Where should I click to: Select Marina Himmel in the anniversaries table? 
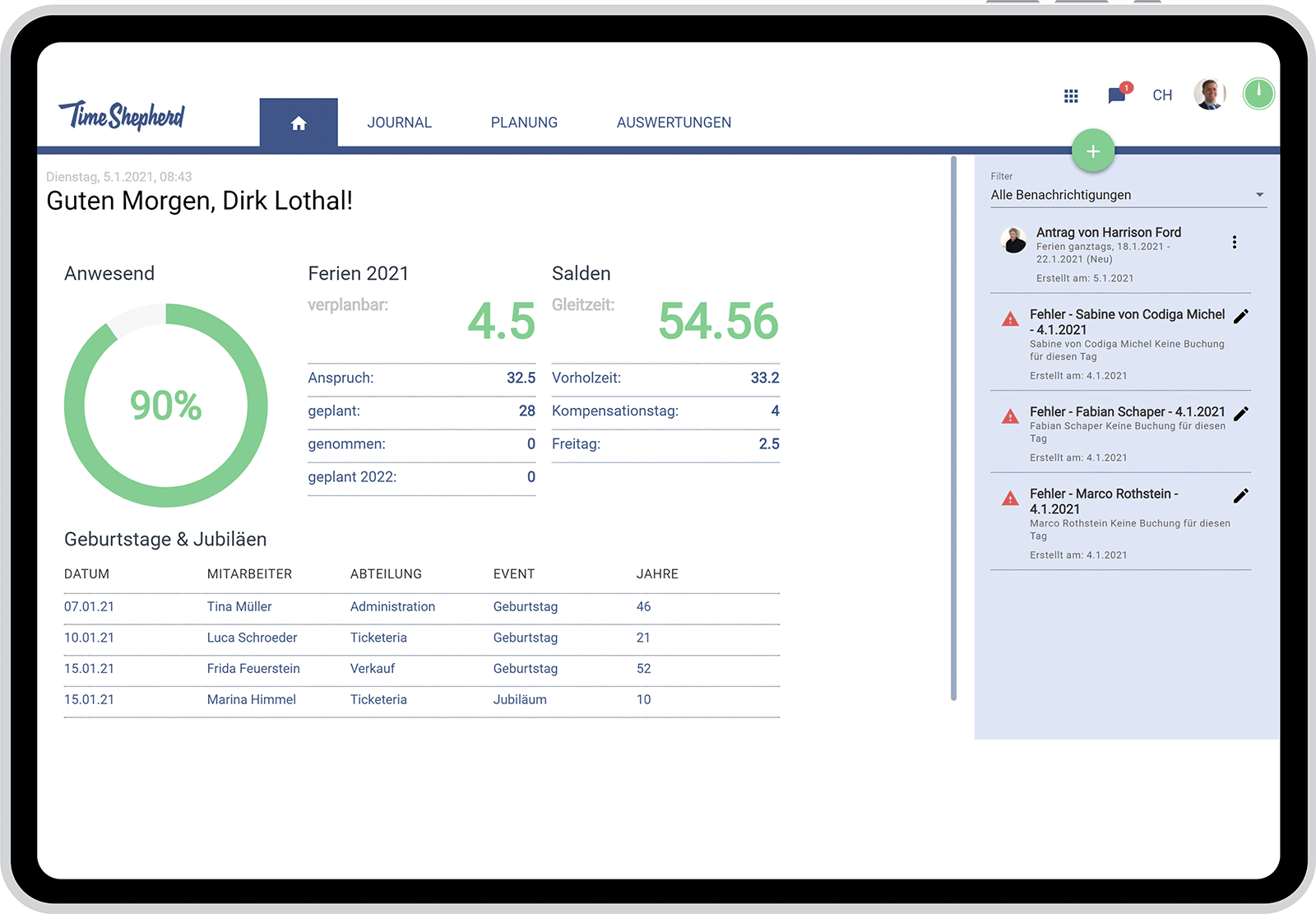point(252,699)
